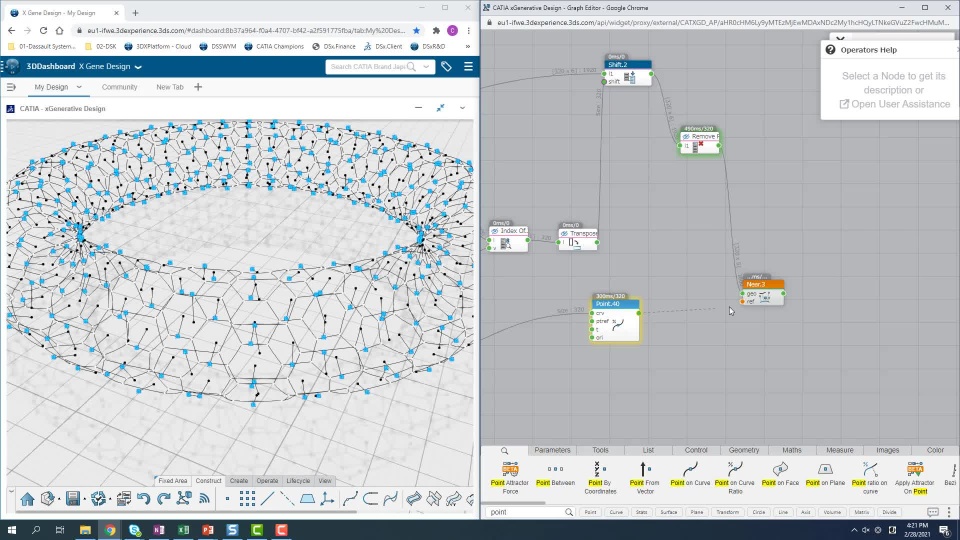Add Point ratio on curve operator
This screenshot has width=960, height=540.
pyautogui.click(x=870, y=478)
